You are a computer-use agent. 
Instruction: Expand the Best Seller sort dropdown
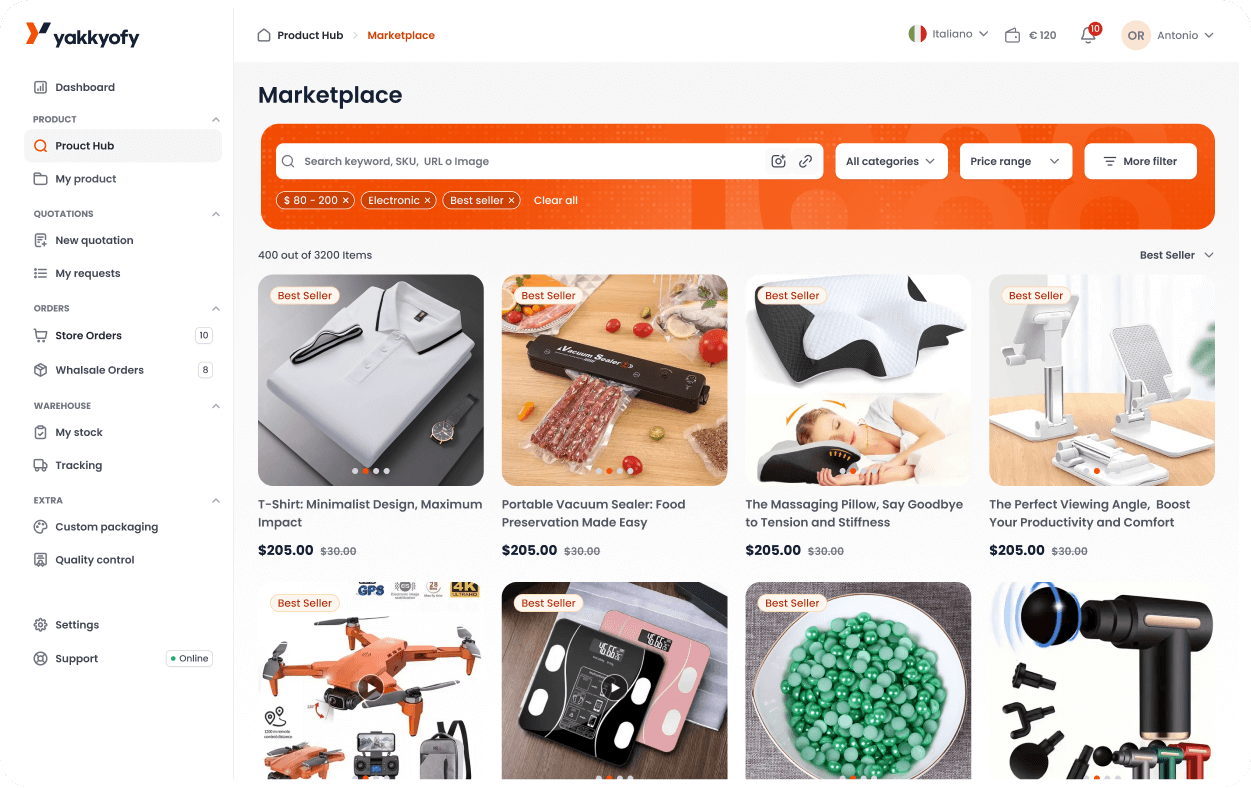1177,255
